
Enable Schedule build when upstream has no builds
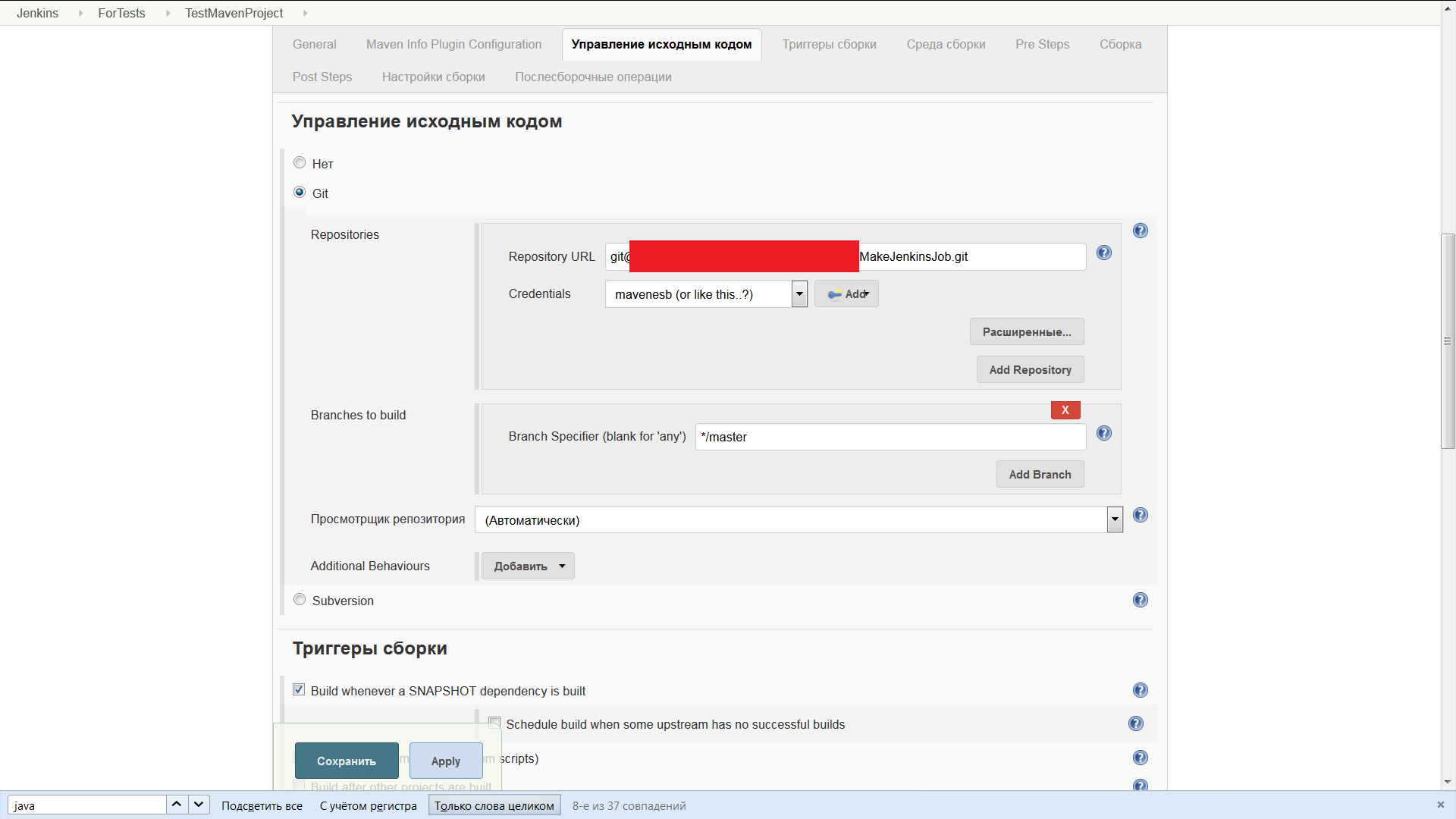point(494,723)
